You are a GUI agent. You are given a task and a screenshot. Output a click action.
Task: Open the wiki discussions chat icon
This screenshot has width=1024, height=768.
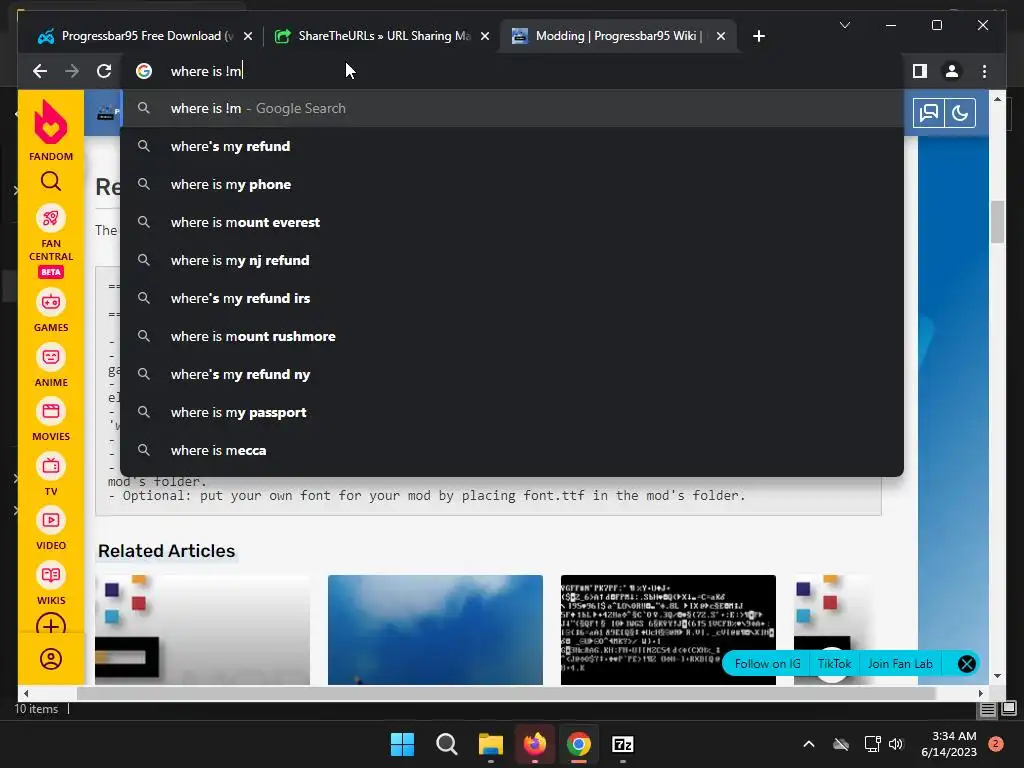point(928,113)
